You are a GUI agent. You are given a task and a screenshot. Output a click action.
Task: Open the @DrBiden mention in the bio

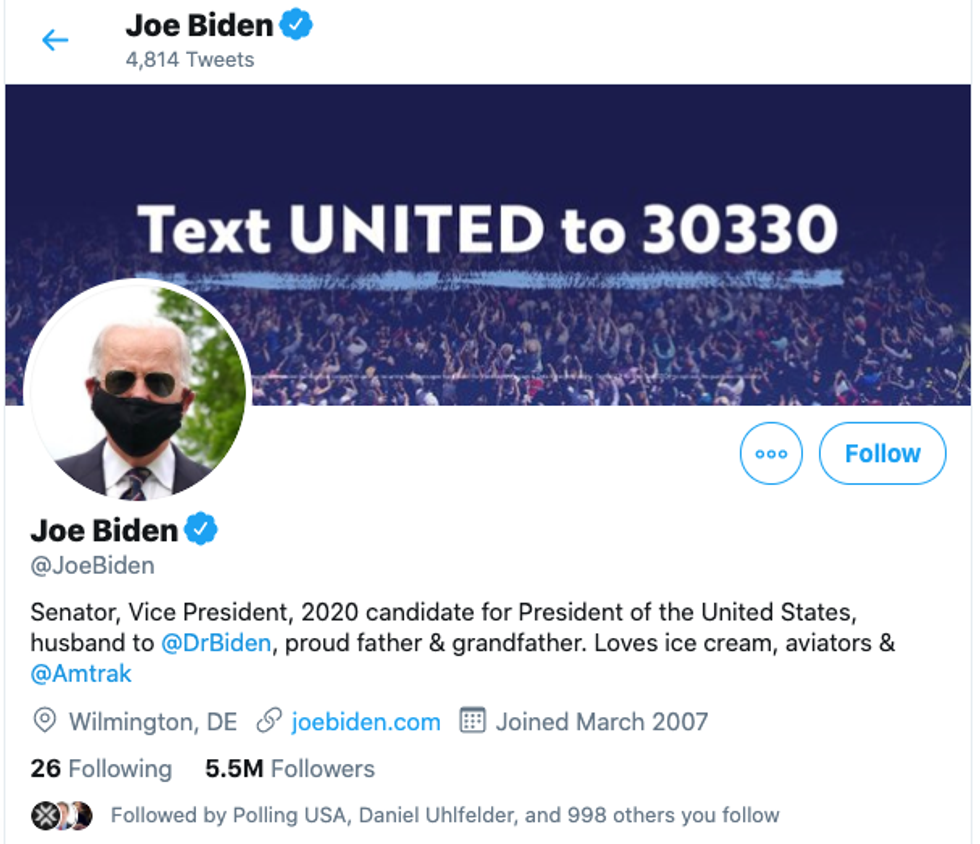(215, 642)
